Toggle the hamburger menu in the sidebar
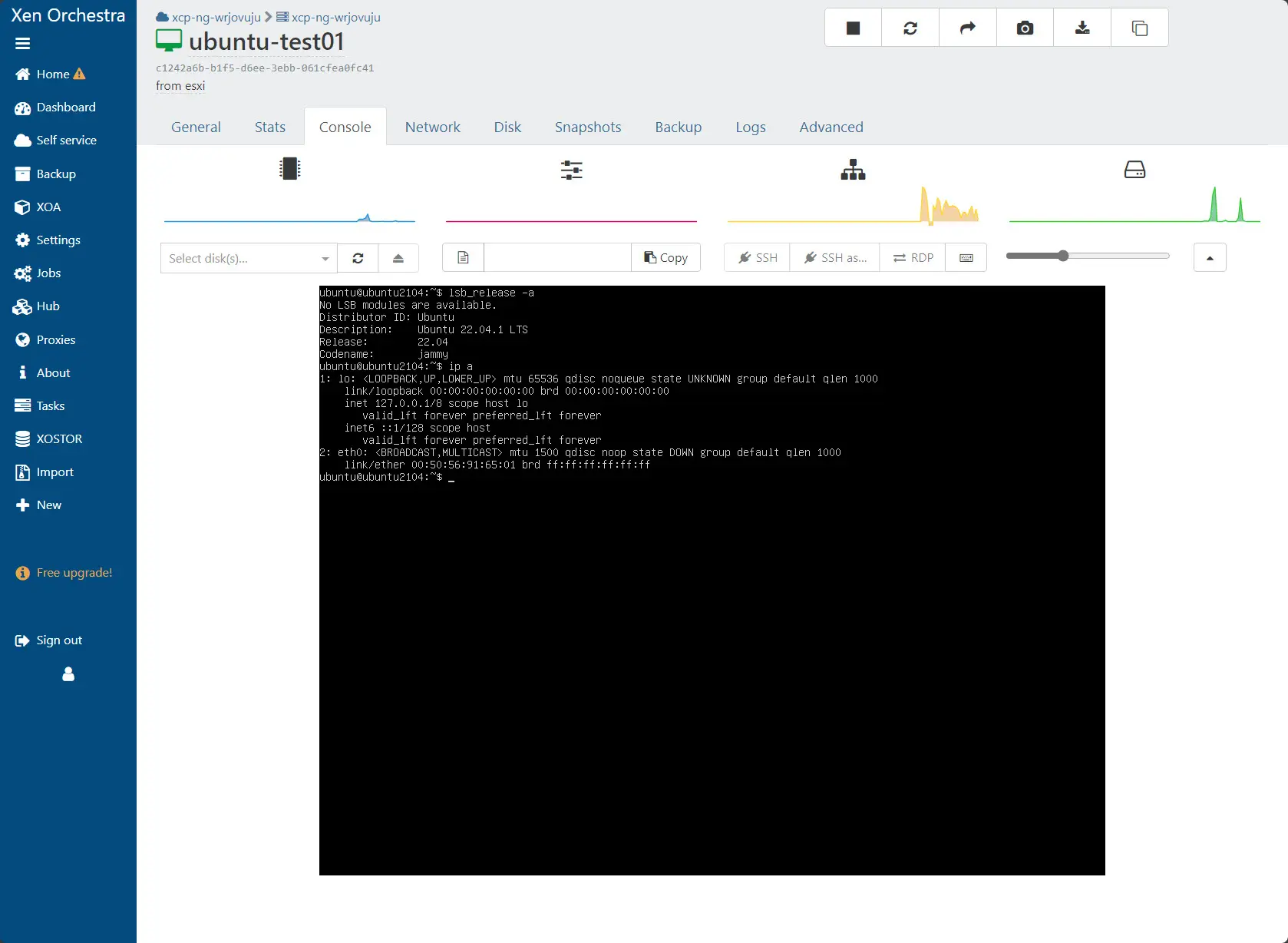Image resolution: width=1288 pixels, height=943 pixels. pyautogui.click(x=23, y=44)
